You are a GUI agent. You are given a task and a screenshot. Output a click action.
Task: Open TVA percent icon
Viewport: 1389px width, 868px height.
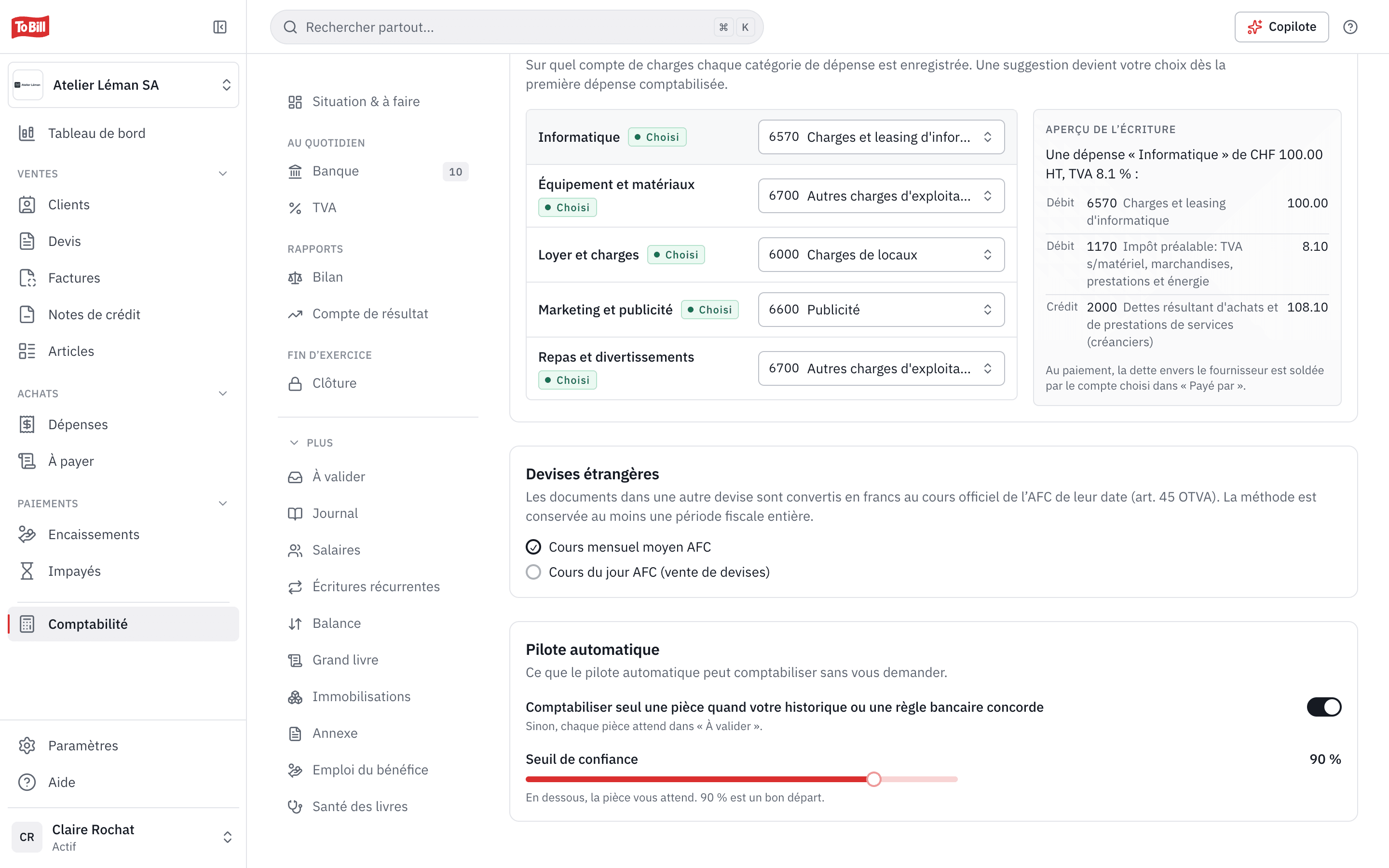295,208
